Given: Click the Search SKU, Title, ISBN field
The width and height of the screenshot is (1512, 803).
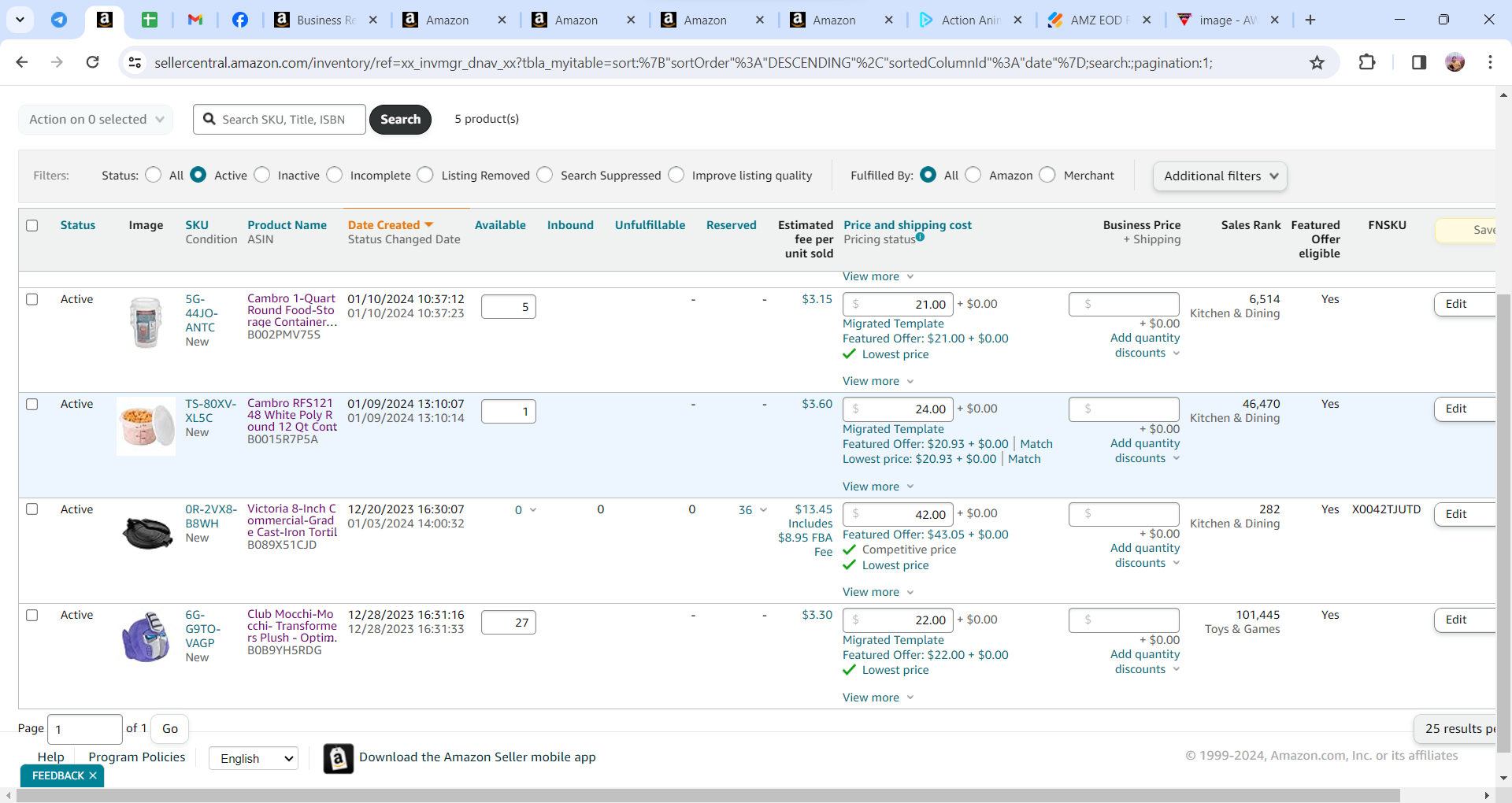Looking at the screenshot, I should [x=280, y=120].
